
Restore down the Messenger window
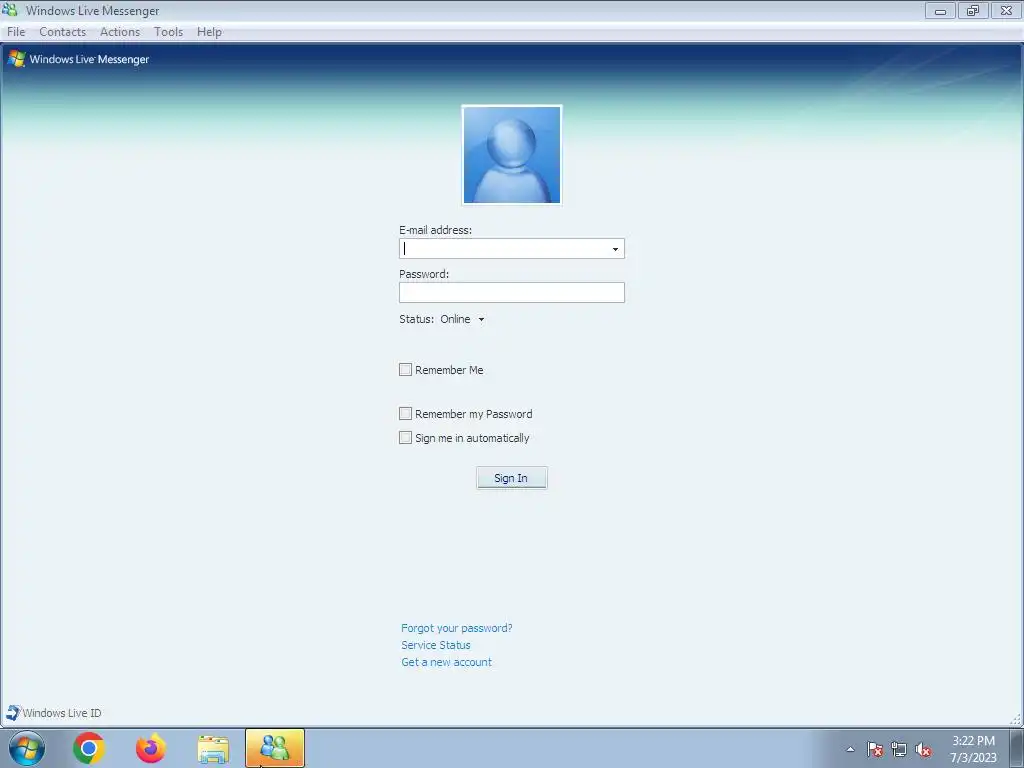[973, 10]
